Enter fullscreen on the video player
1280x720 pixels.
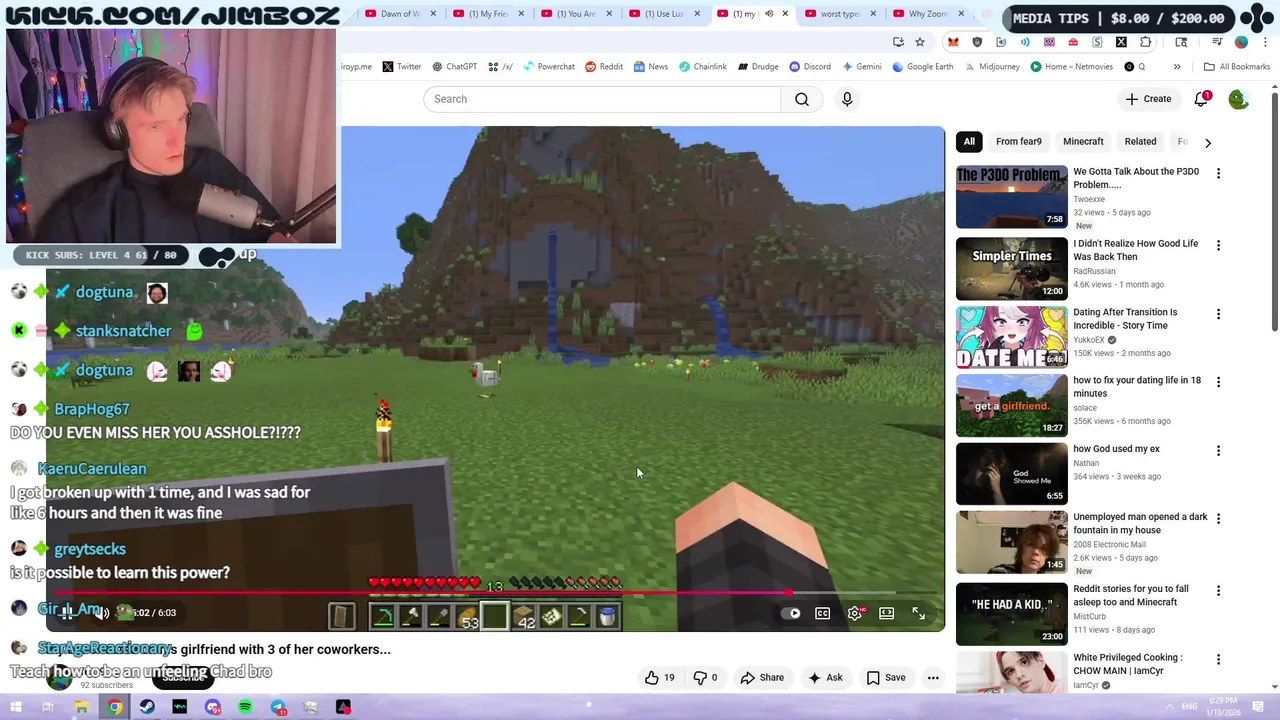tap(919, 613)
